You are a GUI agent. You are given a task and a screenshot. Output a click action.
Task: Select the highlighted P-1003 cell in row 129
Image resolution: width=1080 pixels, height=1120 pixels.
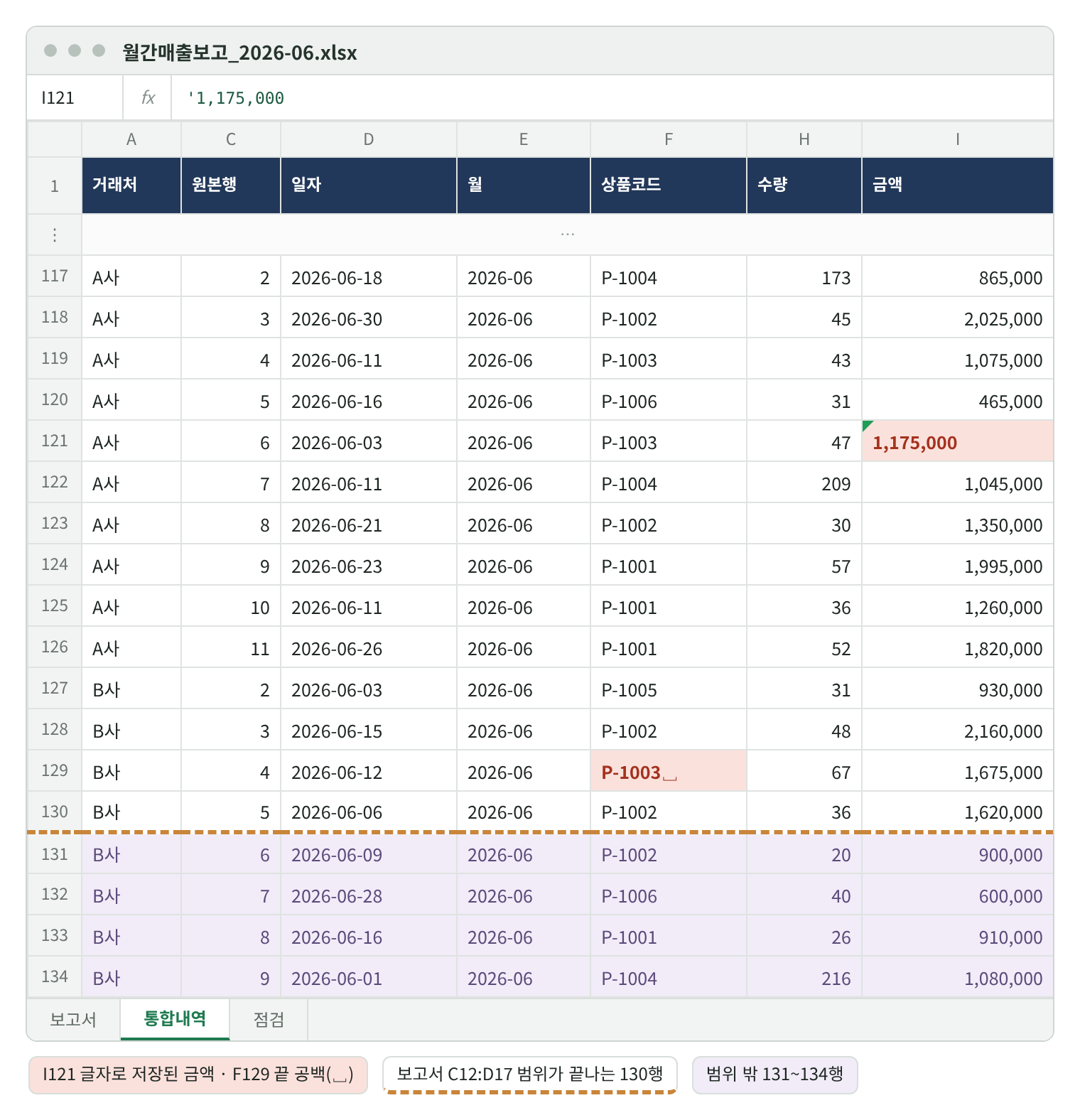click(668, 771)
